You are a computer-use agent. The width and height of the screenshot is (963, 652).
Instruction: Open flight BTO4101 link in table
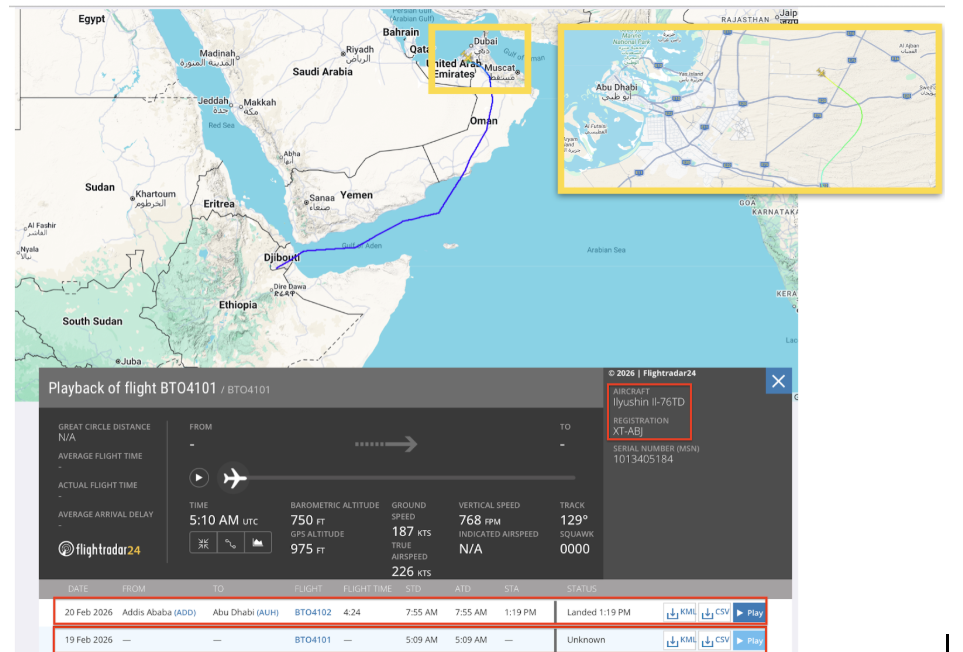point(313,640)
